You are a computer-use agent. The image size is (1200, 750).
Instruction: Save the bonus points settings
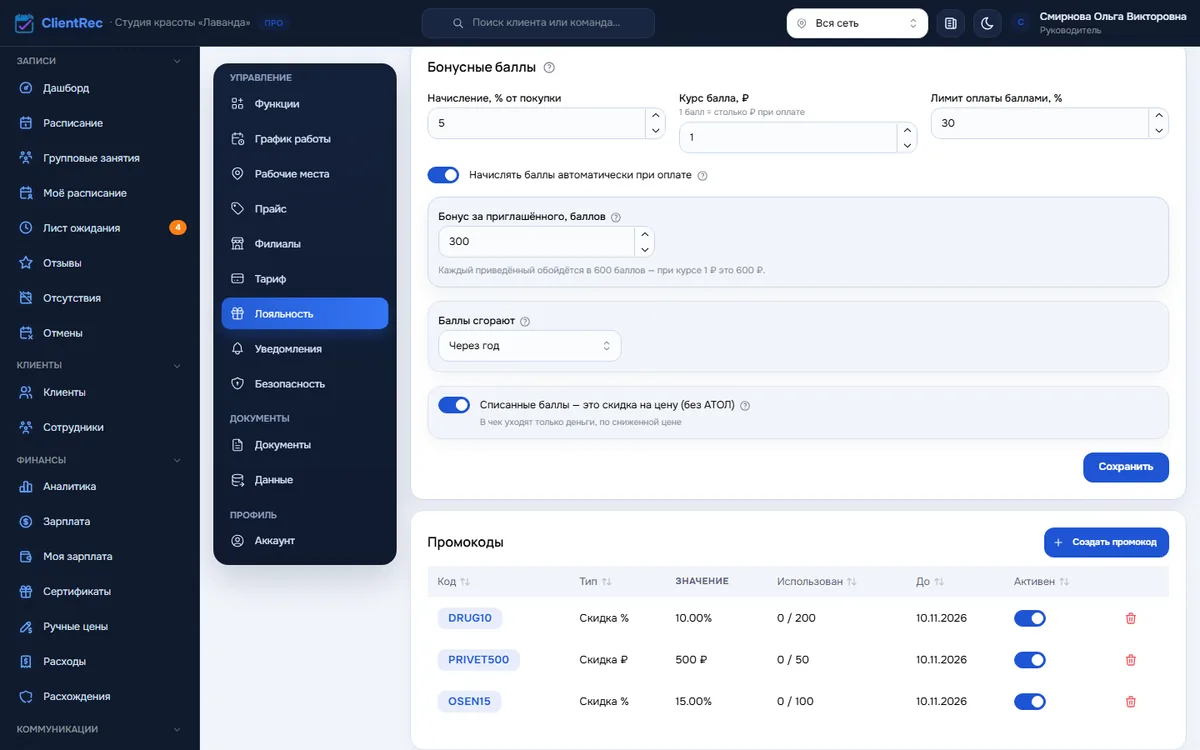[1126, 467]
